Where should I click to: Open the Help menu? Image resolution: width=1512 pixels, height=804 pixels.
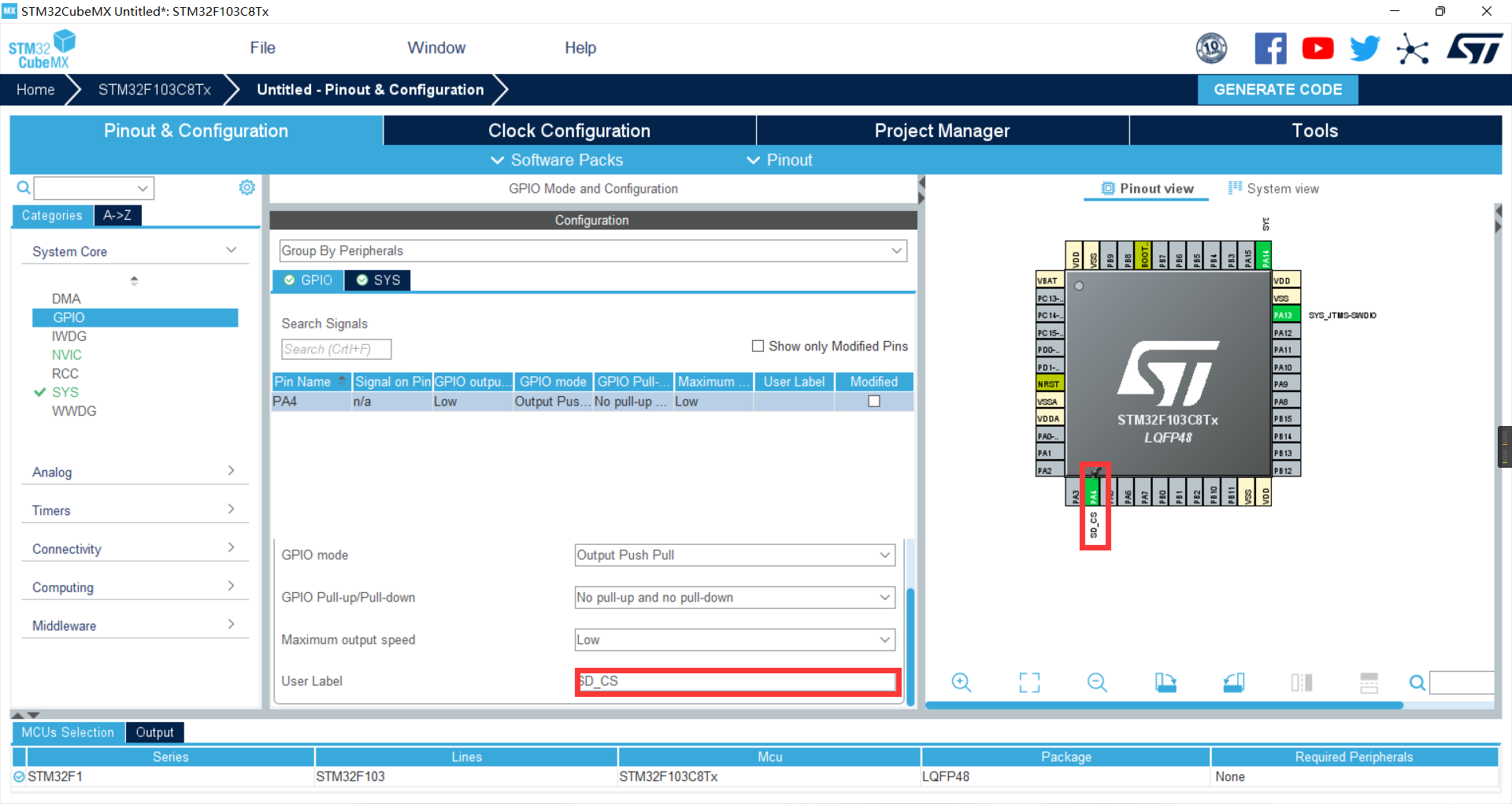point(580,48)
